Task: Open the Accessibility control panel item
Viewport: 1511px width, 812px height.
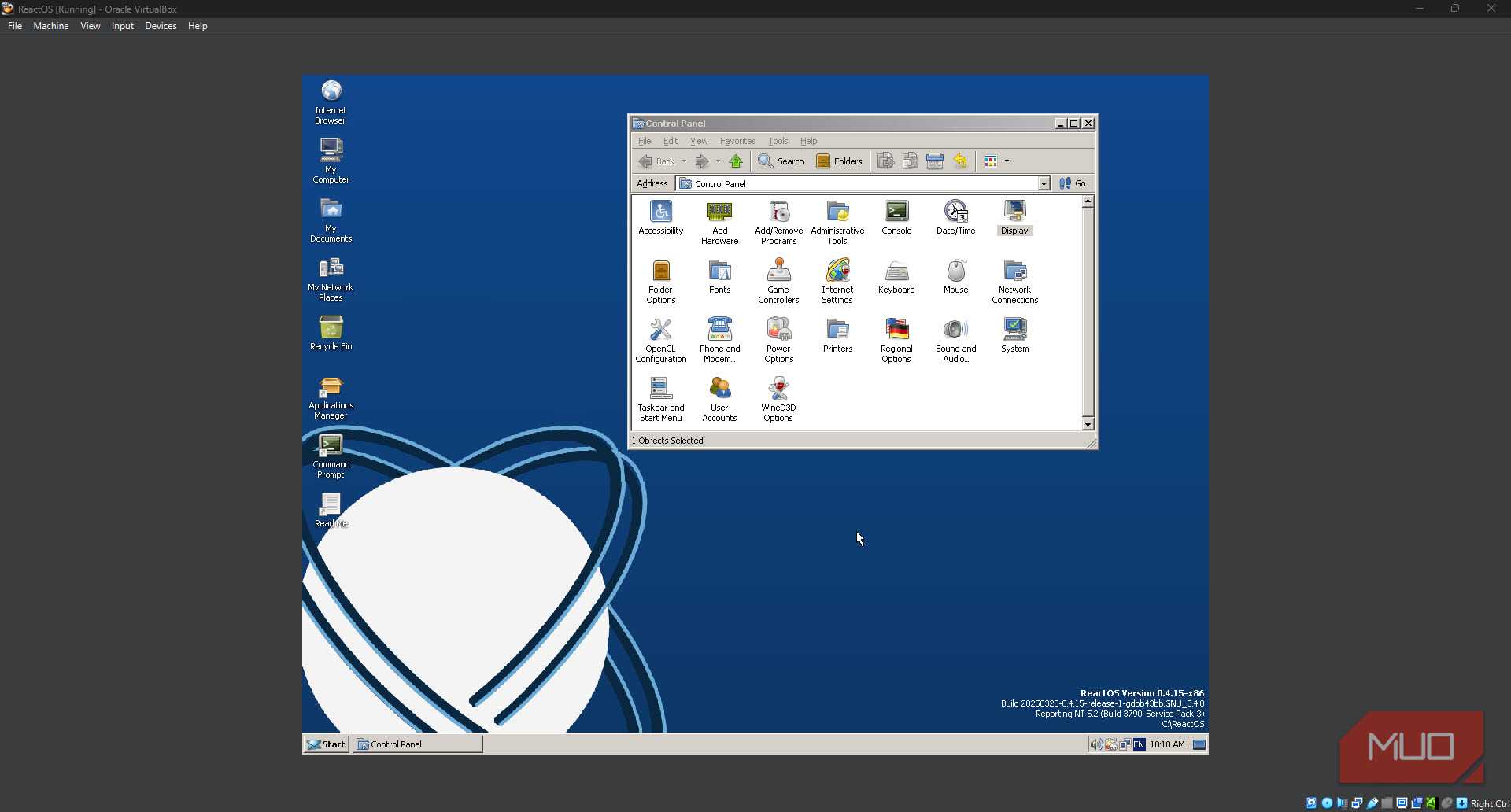Action: pos(660,218)
